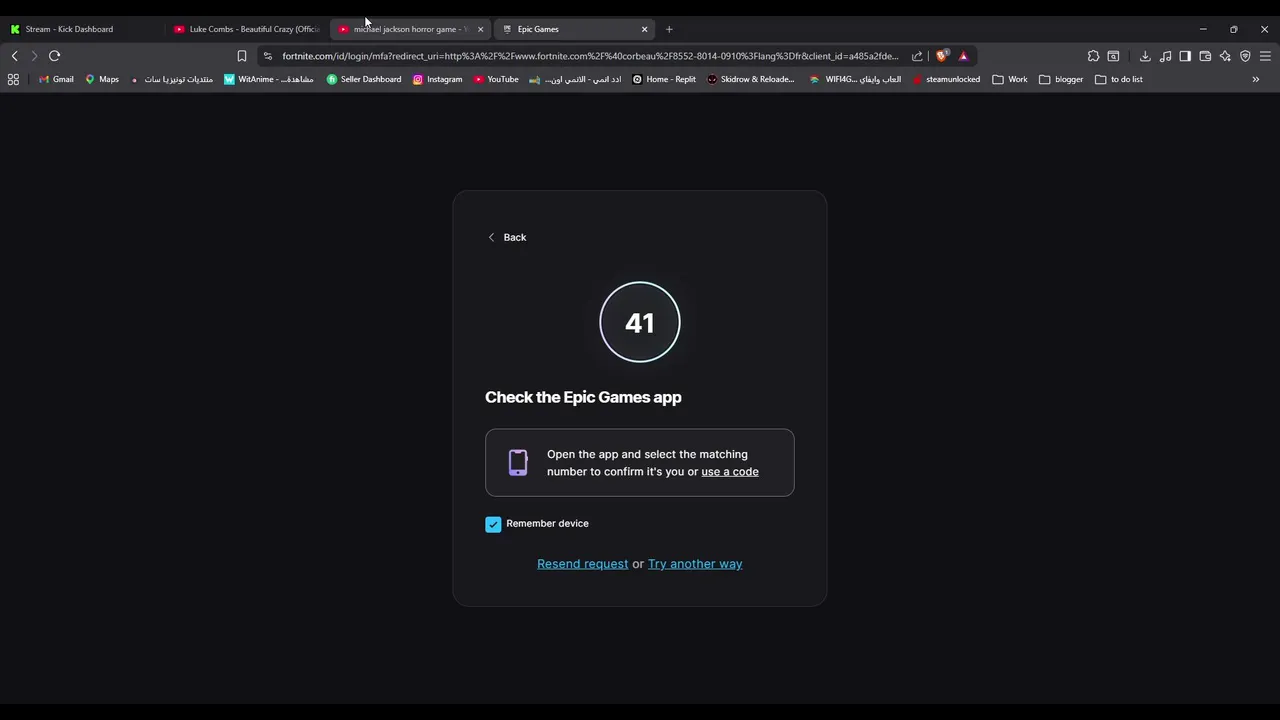Show hidden bookmarks with the double chevron
The width and height of the screenshot is (1280, 720).
tap(1256, 79)
